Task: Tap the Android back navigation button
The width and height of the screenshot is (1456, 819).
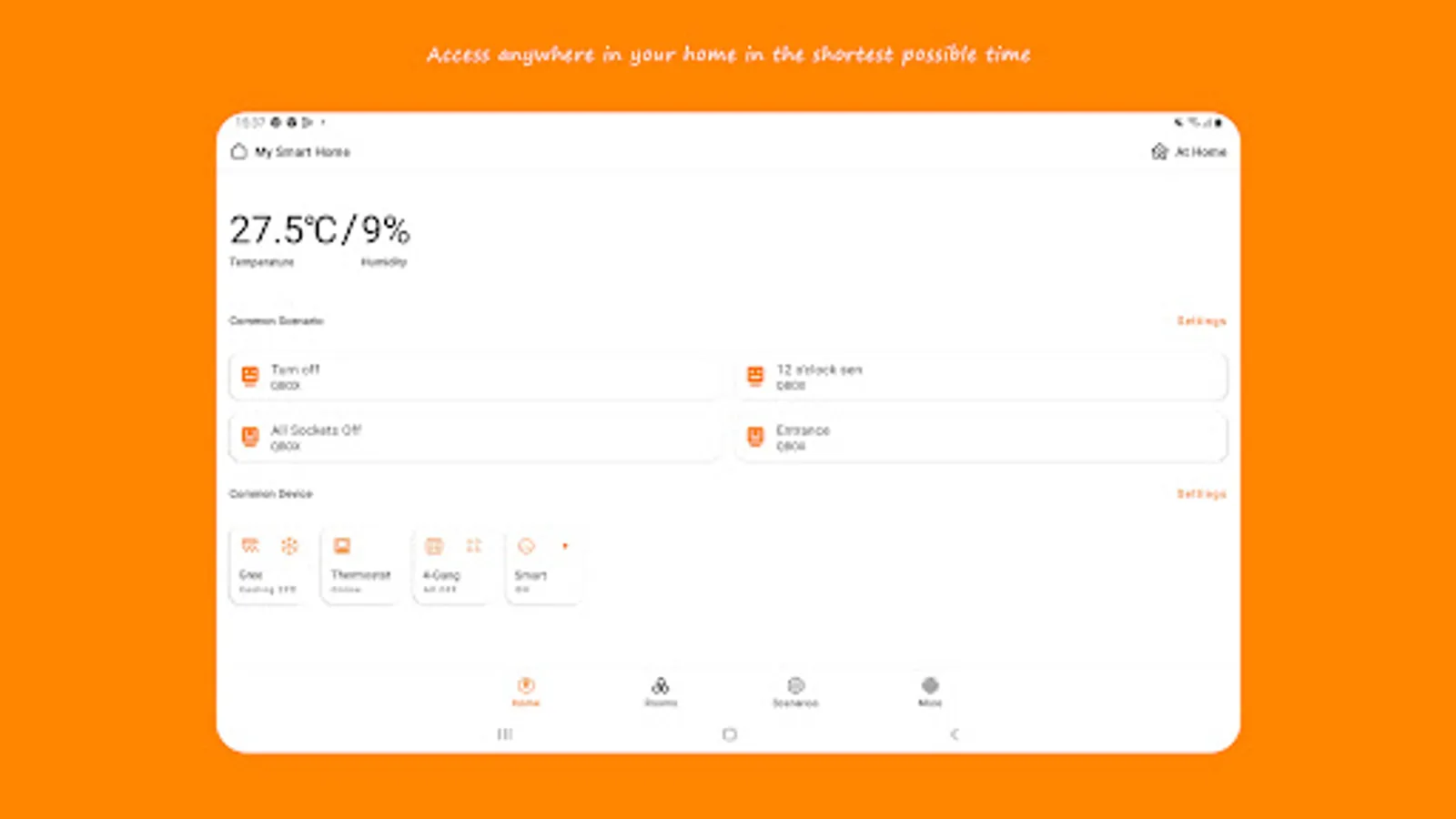Action: coord(954,734)
